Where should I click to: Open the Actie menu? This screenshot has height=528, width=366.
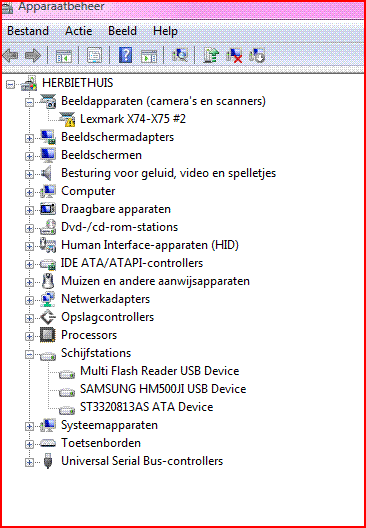click(78, 31)
